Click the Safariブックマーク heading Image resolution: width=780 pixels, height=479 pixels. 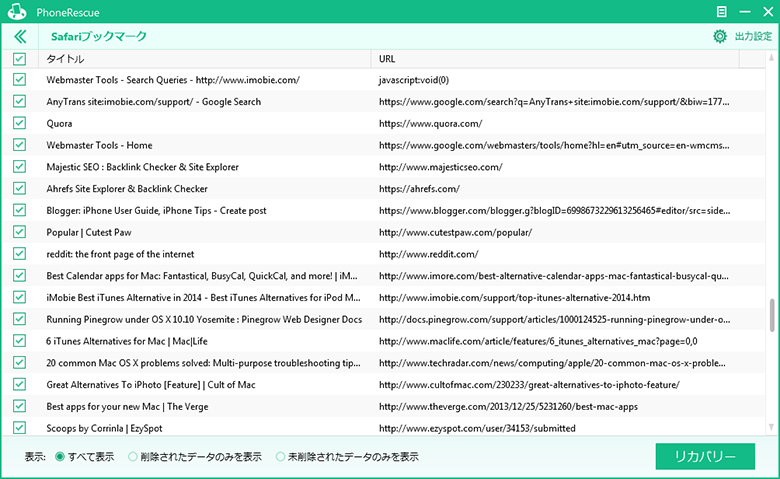point(98,36)
